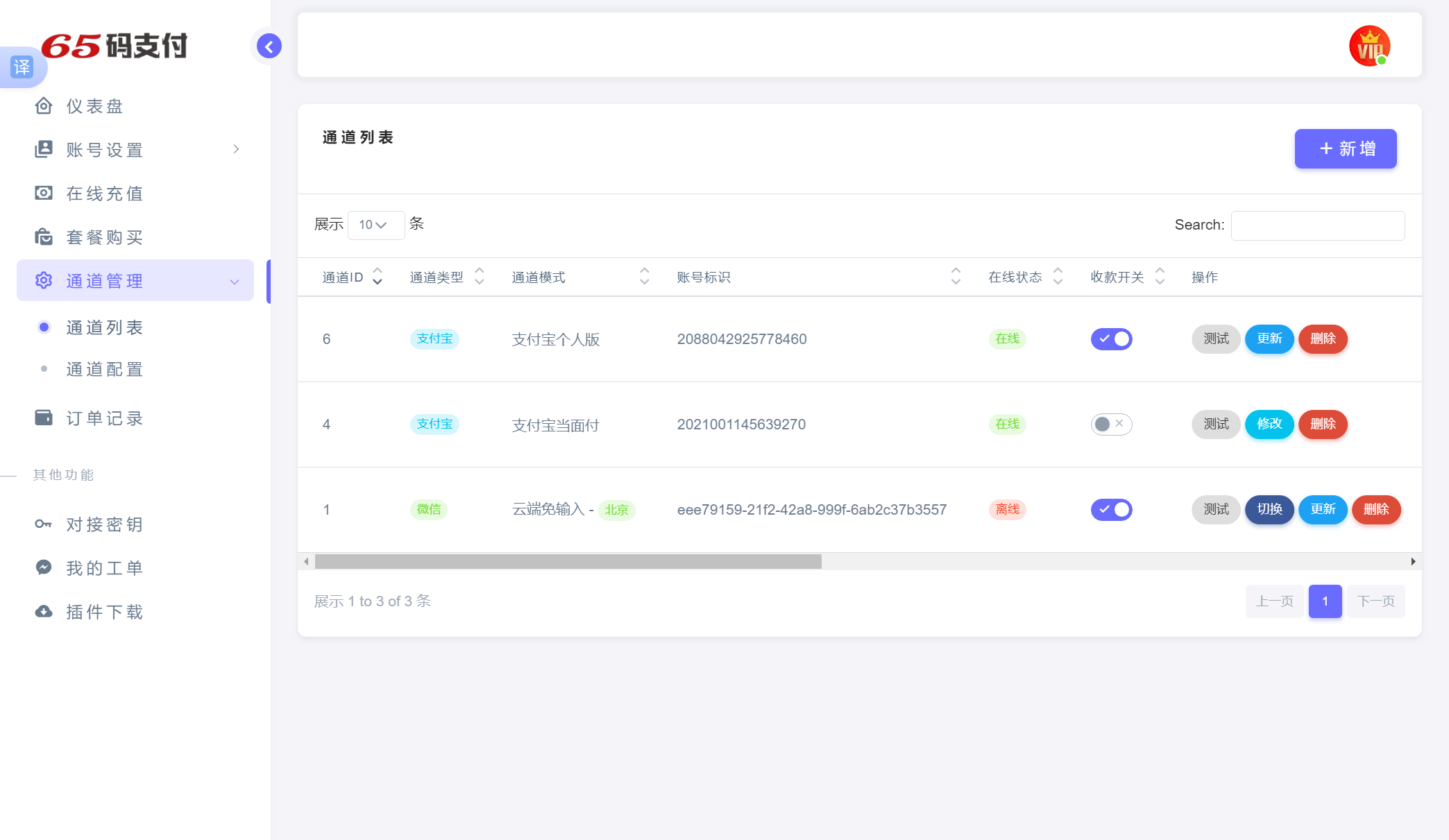Viewport: 1449px width, 840px height.
Task: Click the plugin download cloud icon
Action: [44, 611]
